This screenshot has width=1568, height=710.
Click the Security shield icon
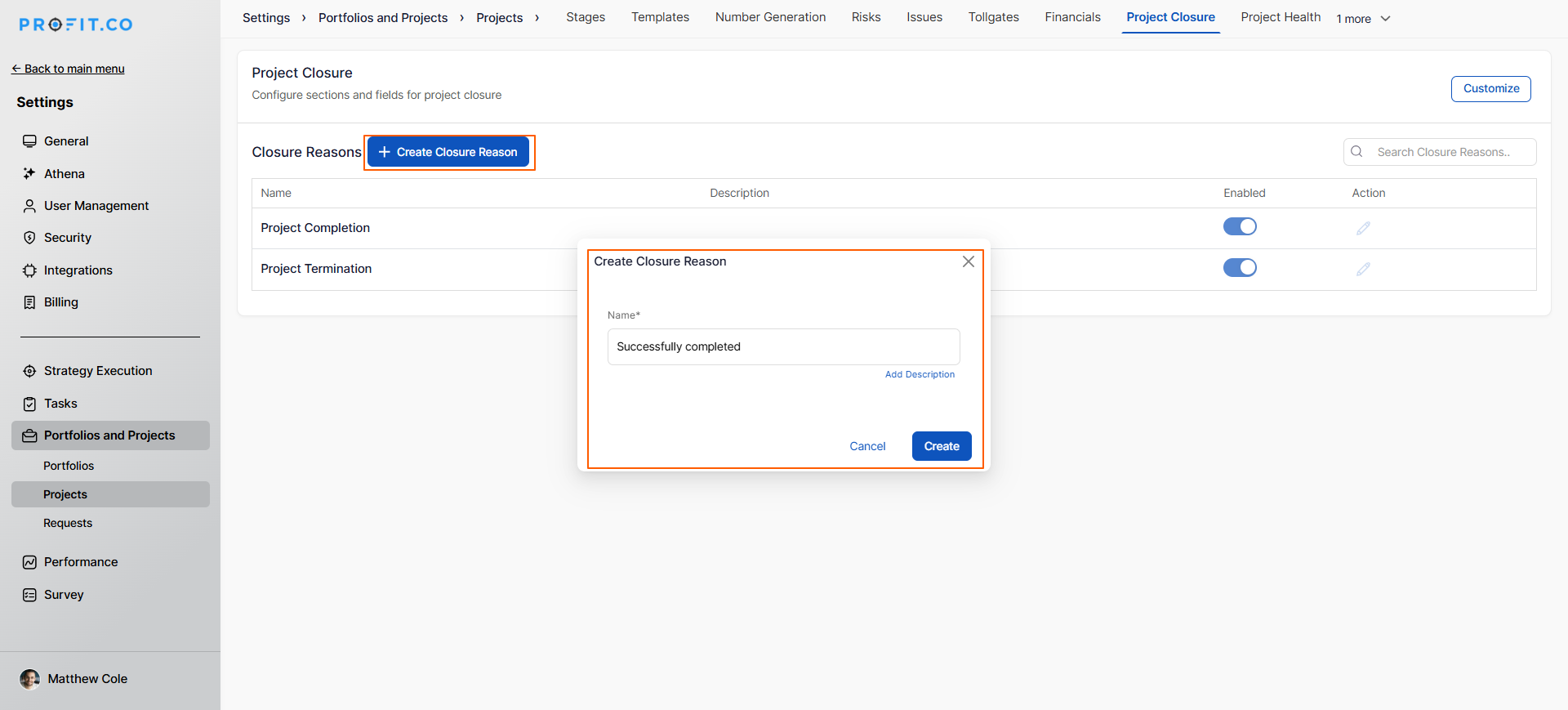click(29, 238)
